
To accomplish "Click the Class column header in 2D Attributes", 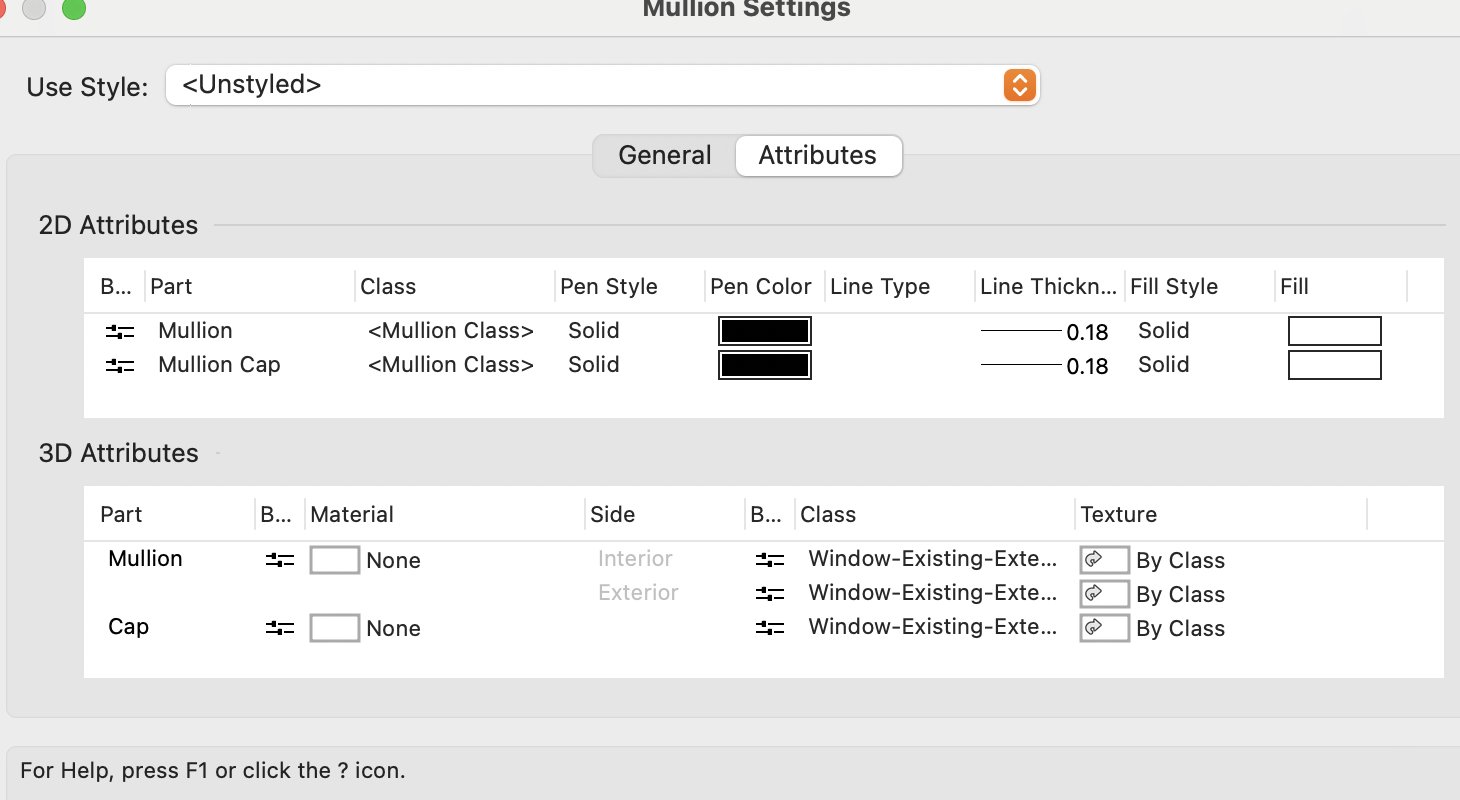I will point(388,287).
